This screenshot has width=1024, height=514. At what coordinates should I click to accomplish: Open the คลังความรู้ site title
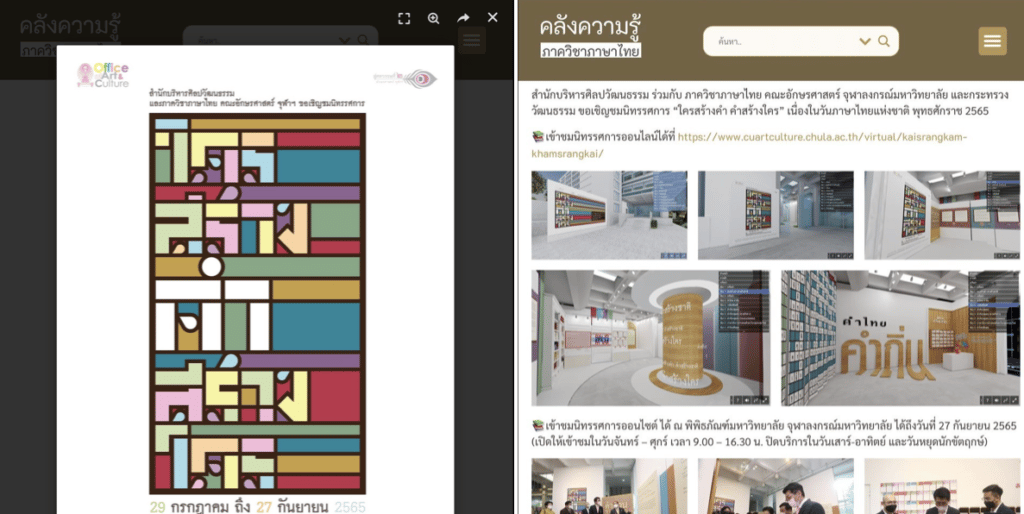(x=590, y=26)
